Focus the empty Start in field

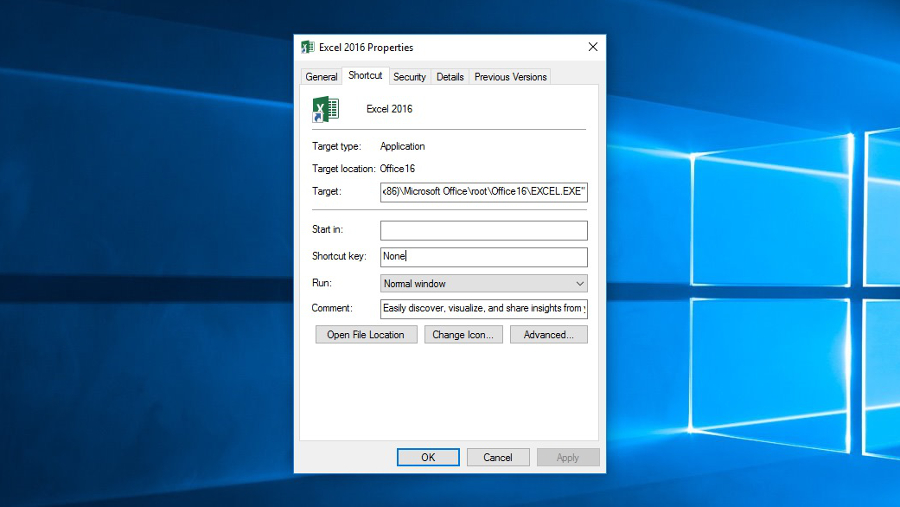pyautogui.click(x=484, y=230)
